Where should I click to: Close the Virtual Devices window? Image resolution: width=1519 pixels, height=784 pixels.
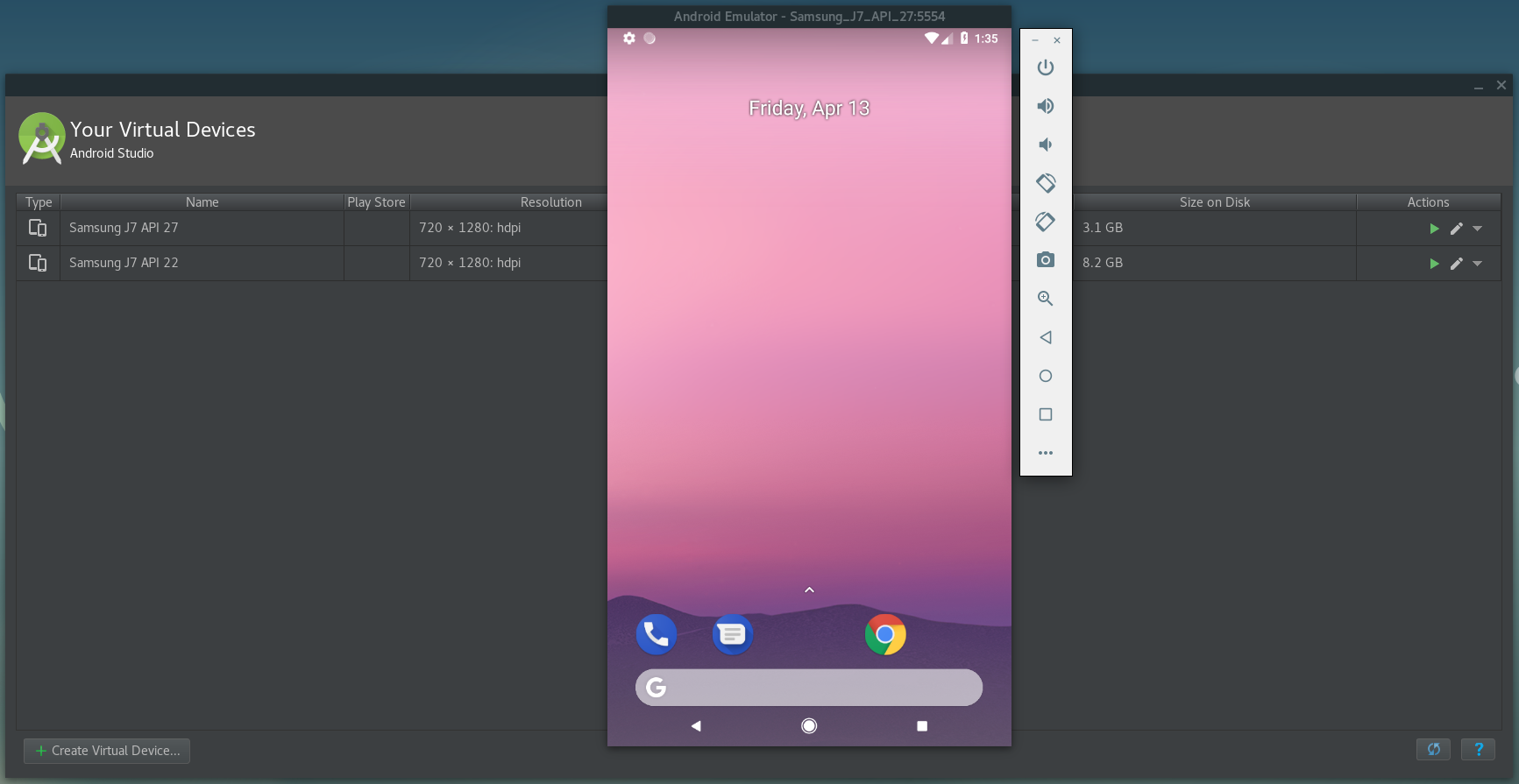click(x=1501, y=85)
